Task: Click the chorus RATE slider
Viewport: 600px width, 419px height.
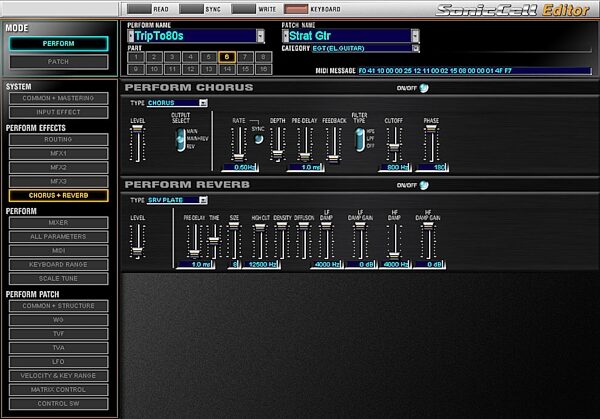Action: pos(239,143)
